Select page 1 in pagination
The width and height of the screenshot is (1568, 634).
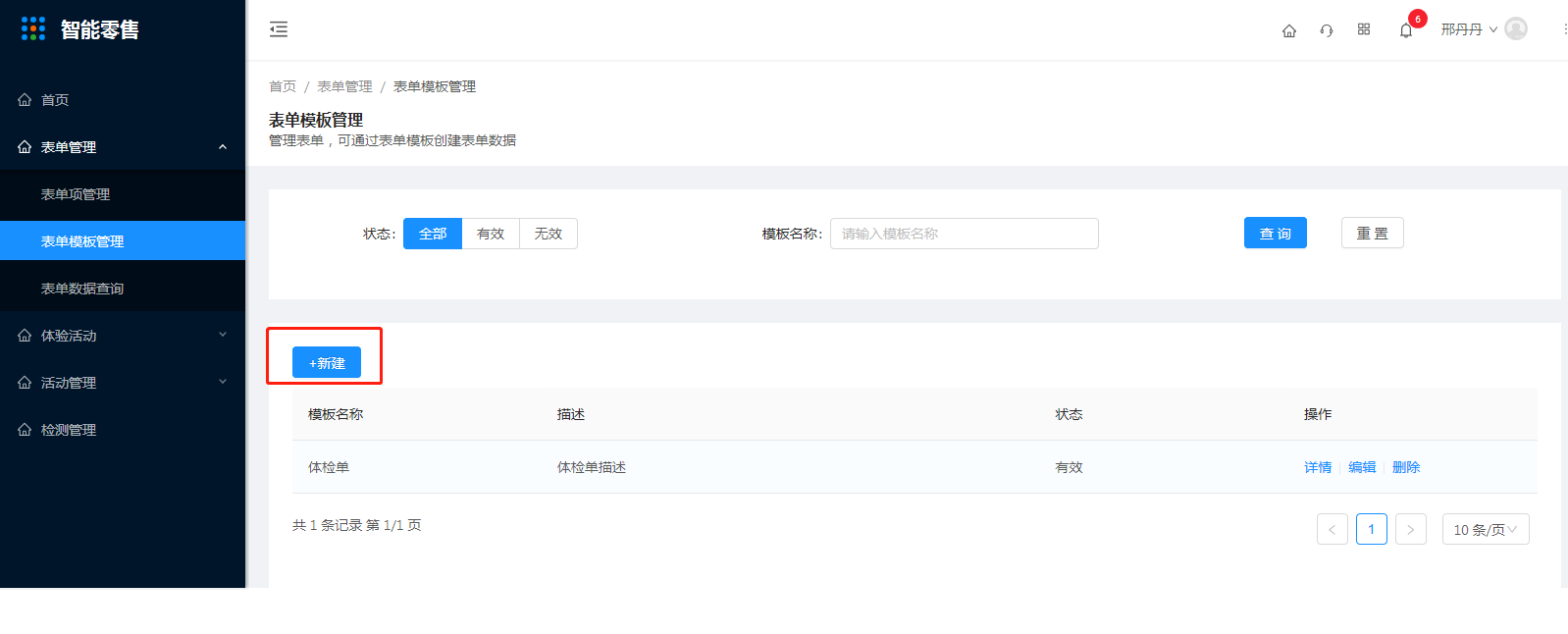(x=1372, y=529)
